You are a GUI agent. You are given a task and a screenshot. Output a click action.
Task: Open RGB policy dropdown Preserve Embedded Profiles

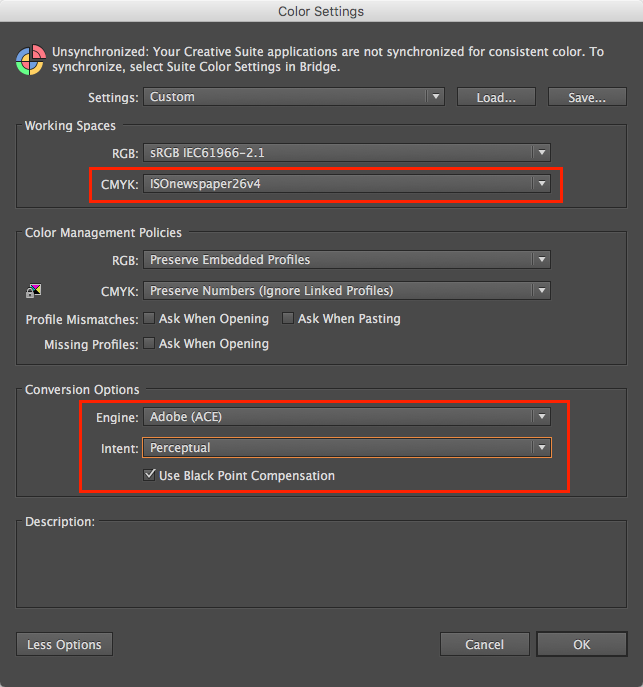pos(347,259)
